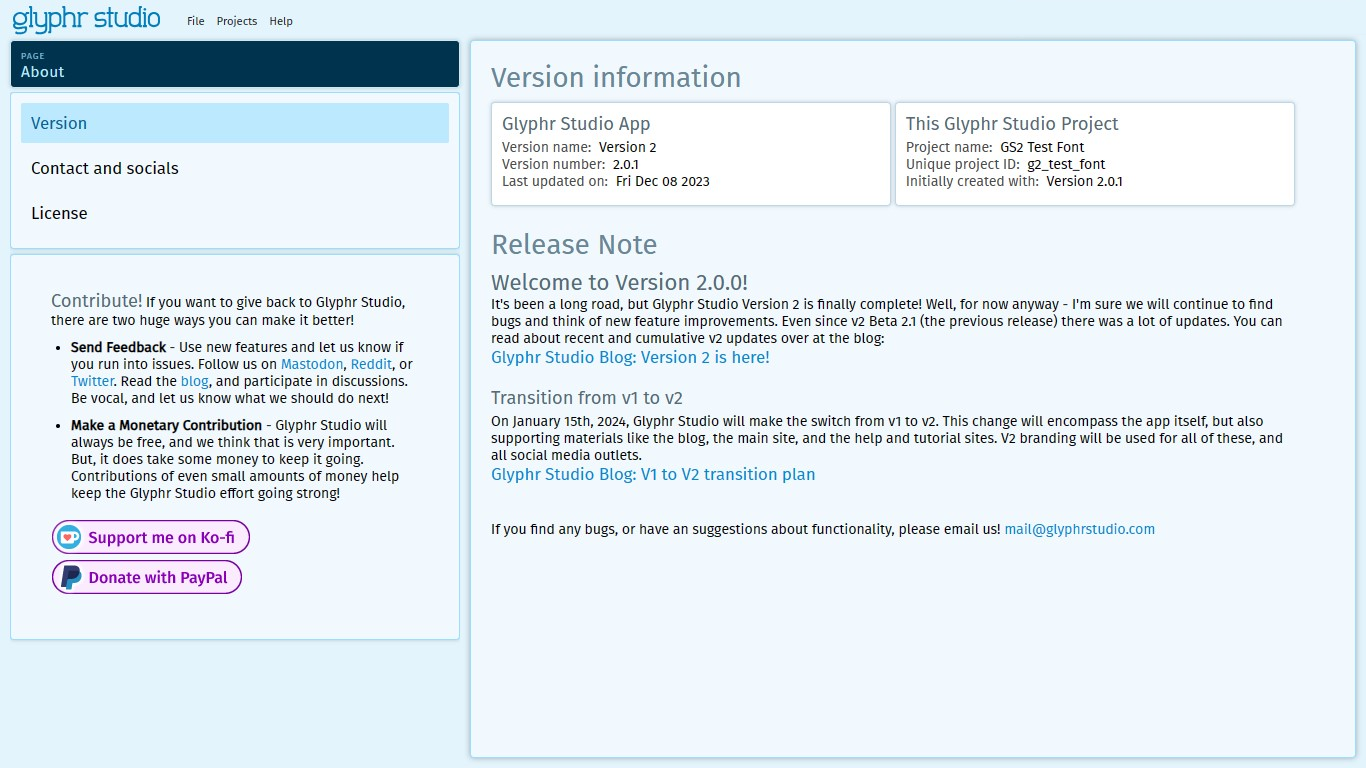Follow the Twitter link

click(x=92, y=381)
